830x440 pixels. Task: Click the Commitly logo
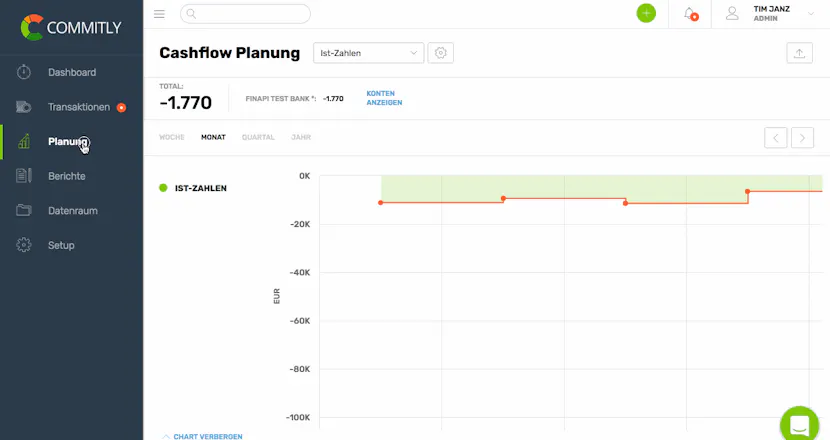pyautogui.click(x=71, y=27)
